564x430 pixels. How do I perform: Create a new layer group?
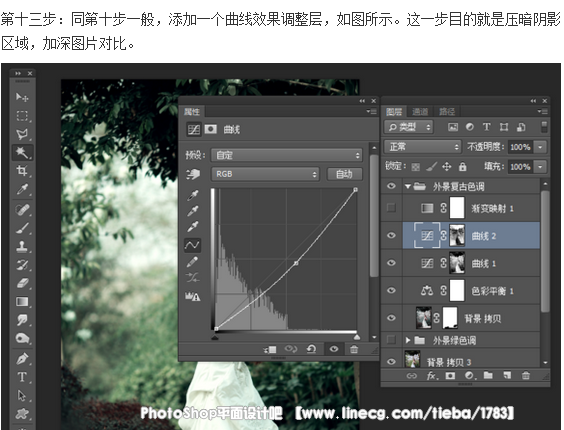(x=488, y=376)
